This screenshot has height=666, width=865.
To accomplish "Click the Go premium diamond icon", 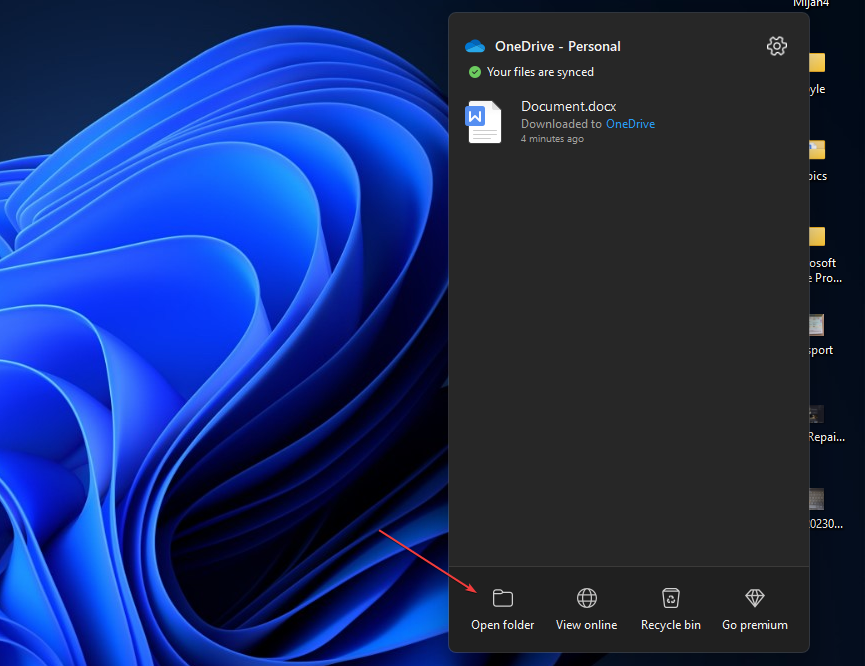I will [x=755, y=598].
